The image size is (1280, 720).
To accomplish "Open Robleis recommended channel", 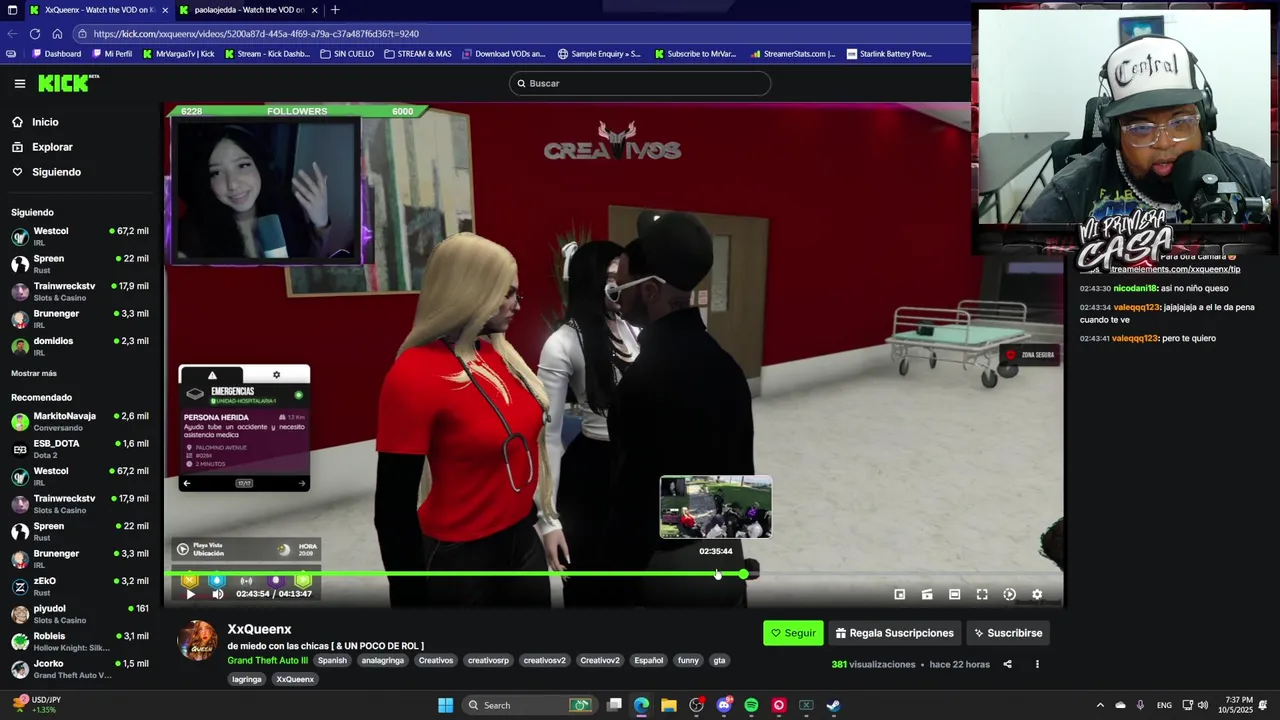I will [x=80, y=641].
